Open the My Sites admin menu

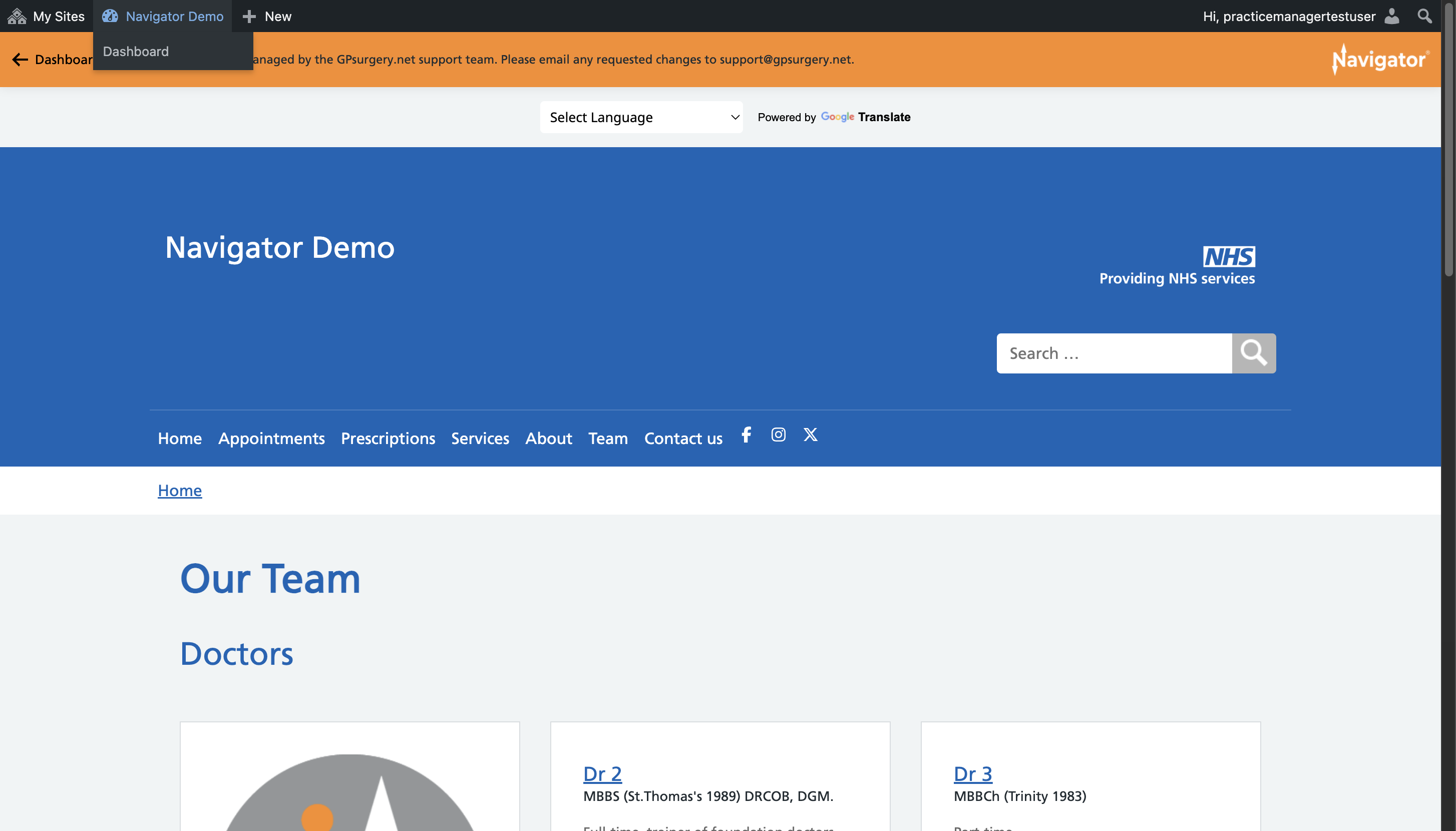tap(46, 16)
